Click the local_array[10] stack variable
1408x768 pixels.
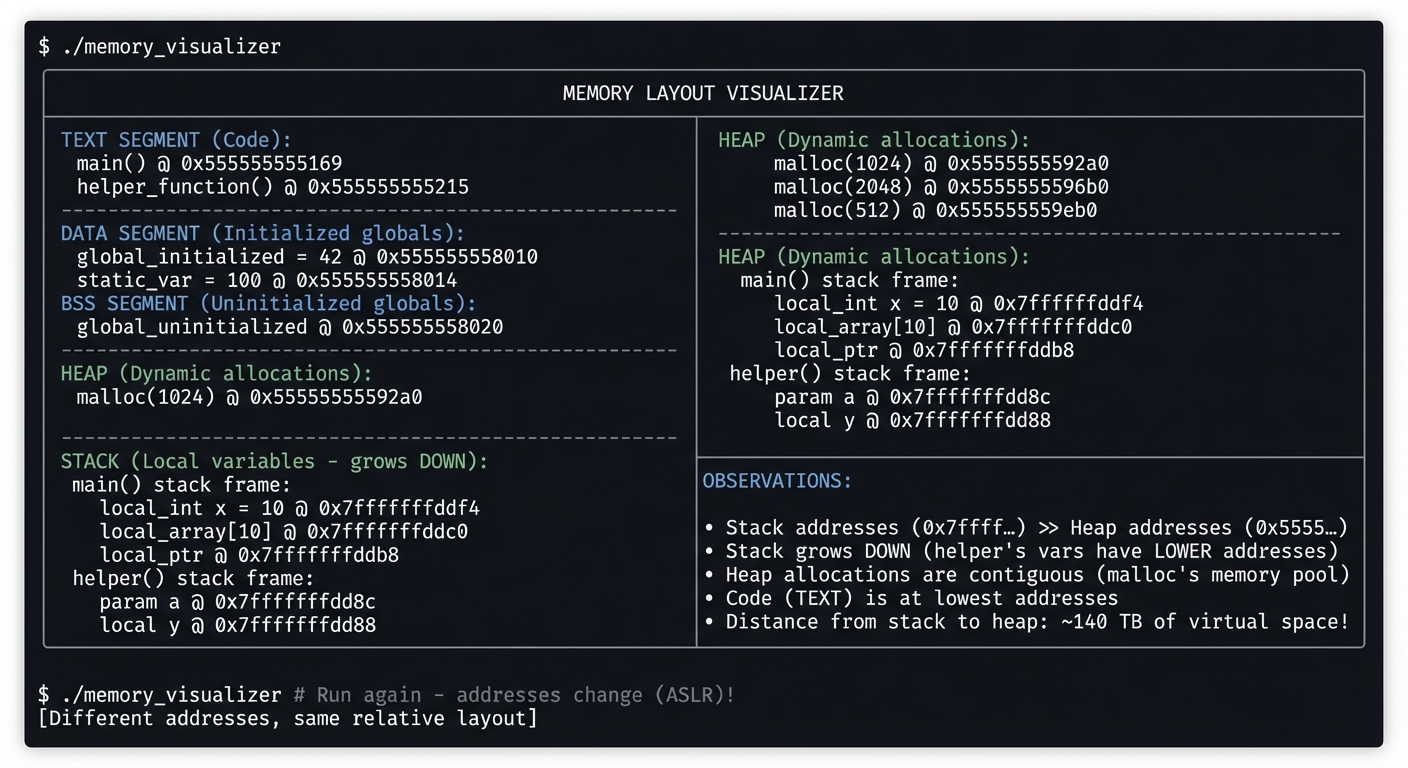(288, 531)
